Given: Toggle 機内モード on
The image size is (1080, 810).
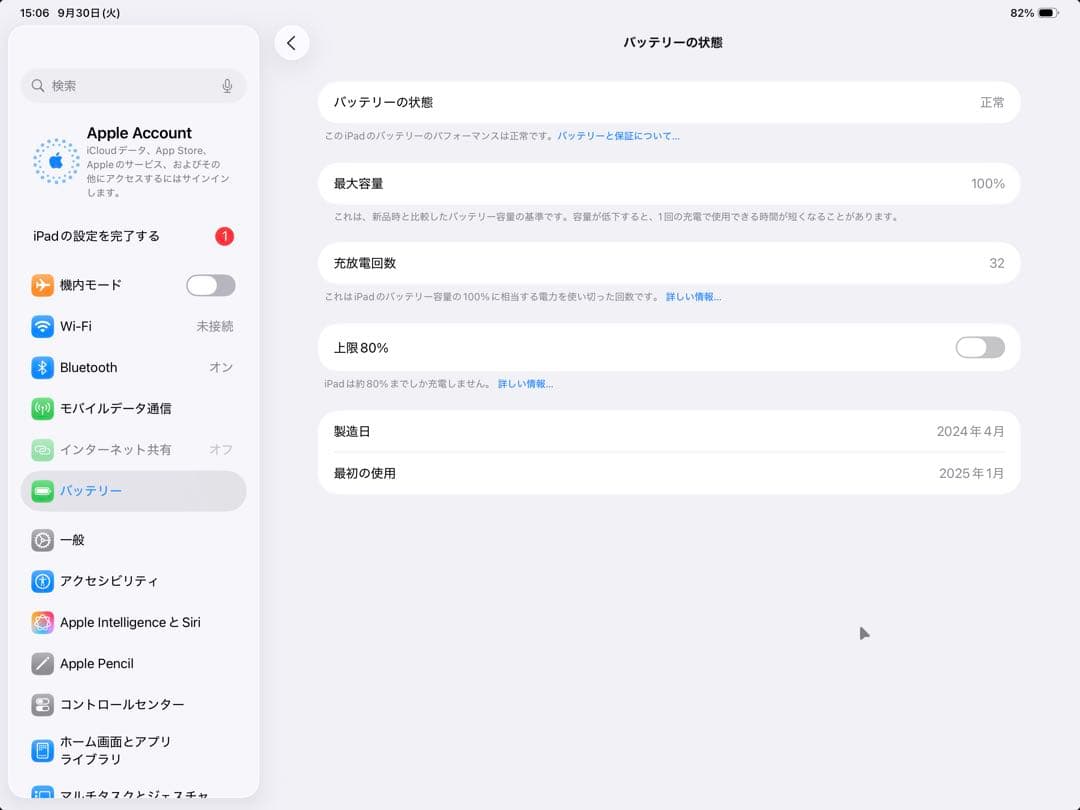Looking at the screenshot, I should point(210,286).
